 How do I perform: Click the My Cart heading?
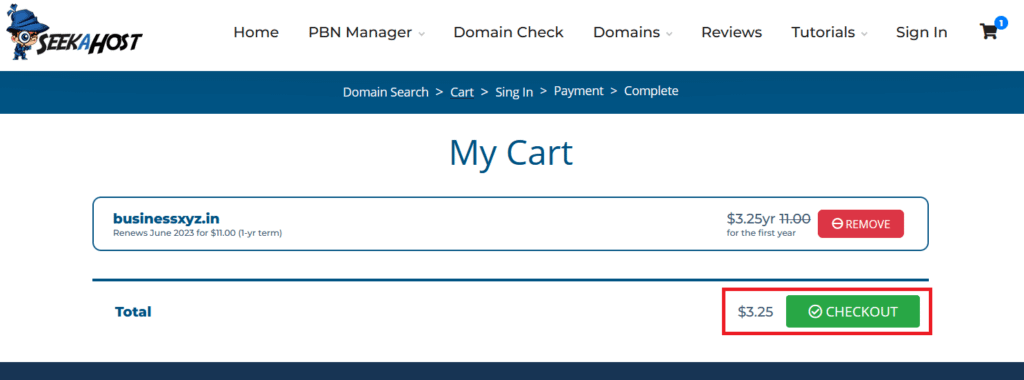point(511,153)
